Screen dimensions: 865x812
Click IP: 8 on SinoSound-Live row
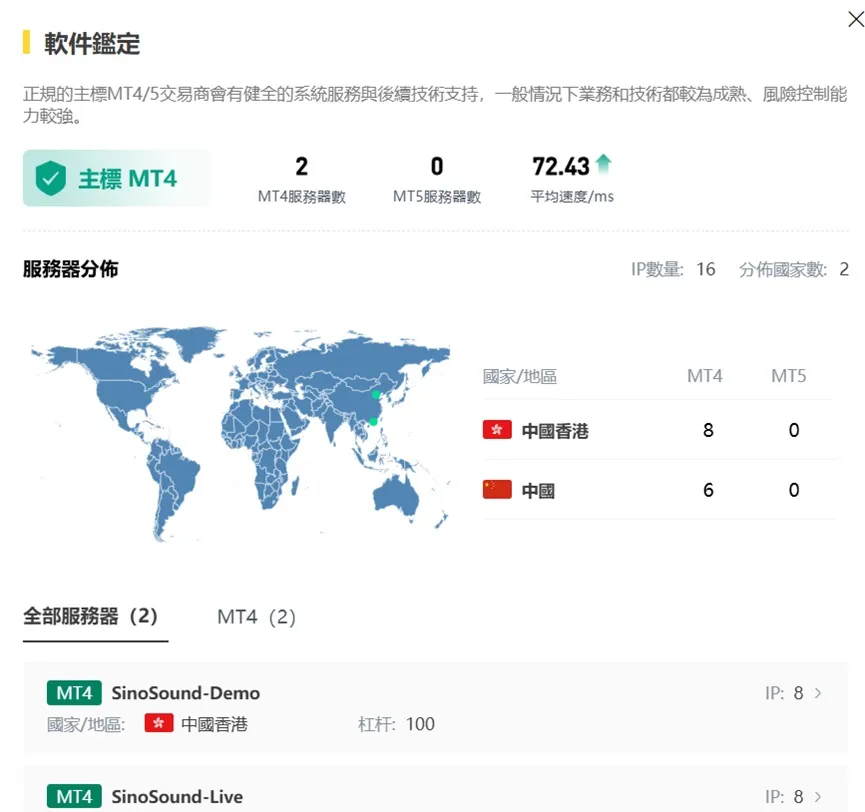[x=784, y=797]
